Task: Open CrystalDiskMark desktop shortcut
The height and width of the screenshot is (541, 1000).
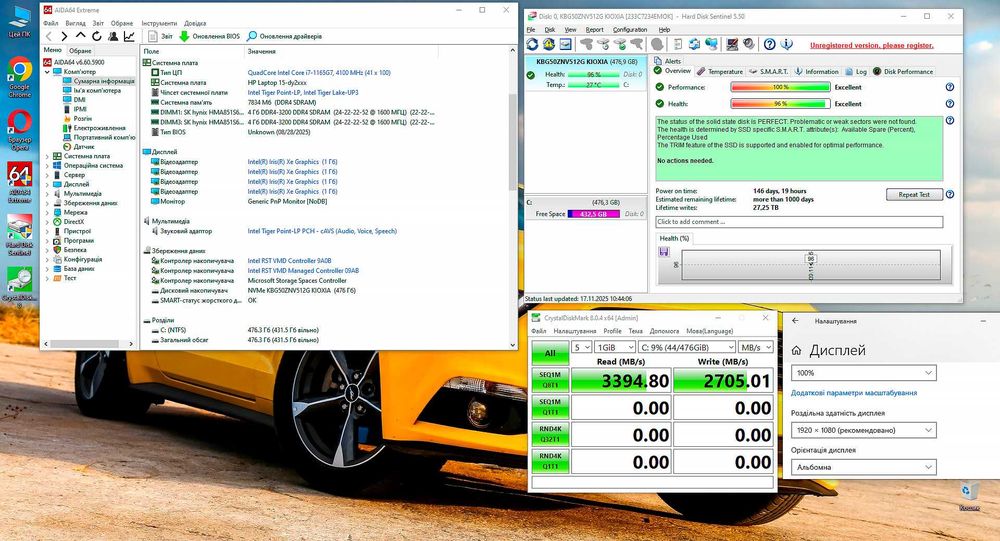Action: coord(20,288)
